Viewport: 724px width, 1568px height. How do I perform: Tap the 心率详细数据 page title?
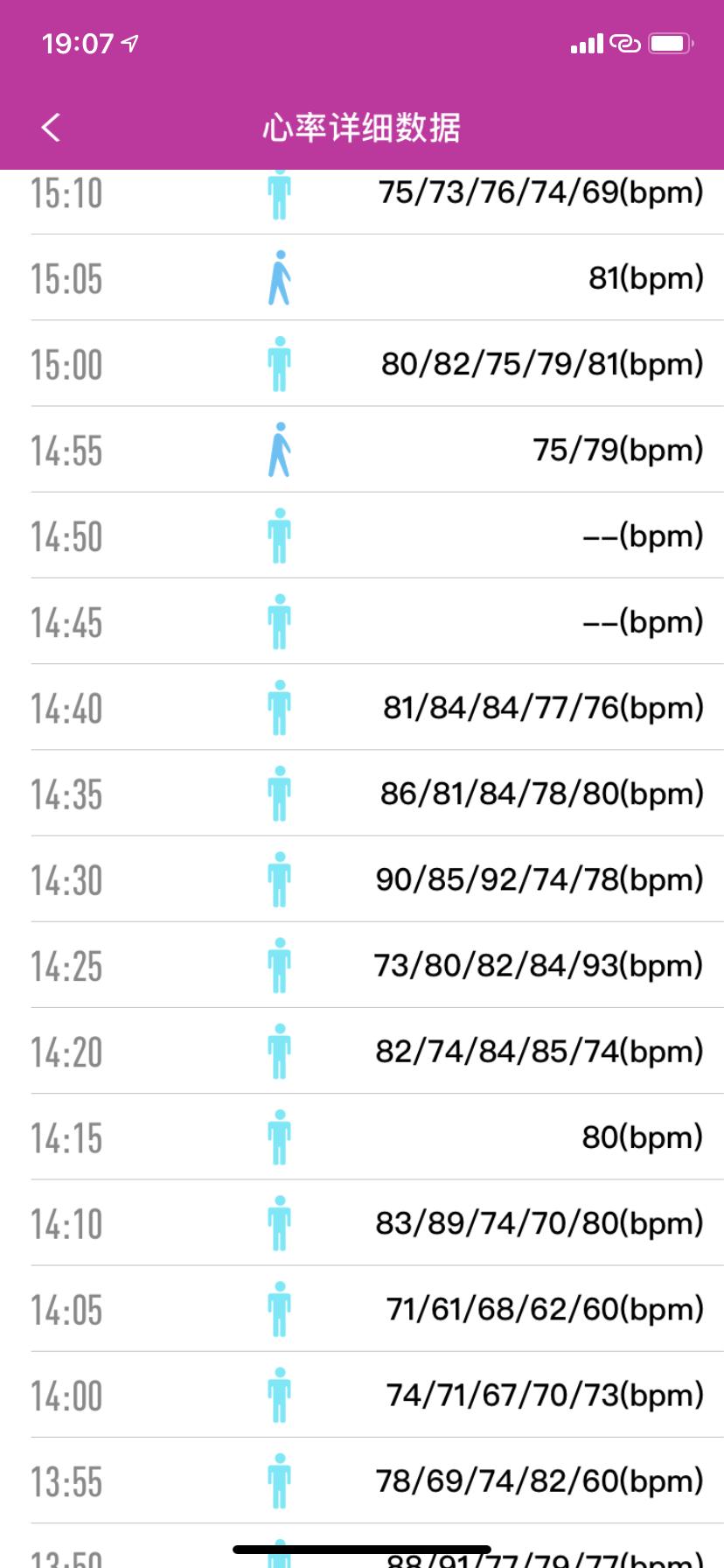[362, 128]
